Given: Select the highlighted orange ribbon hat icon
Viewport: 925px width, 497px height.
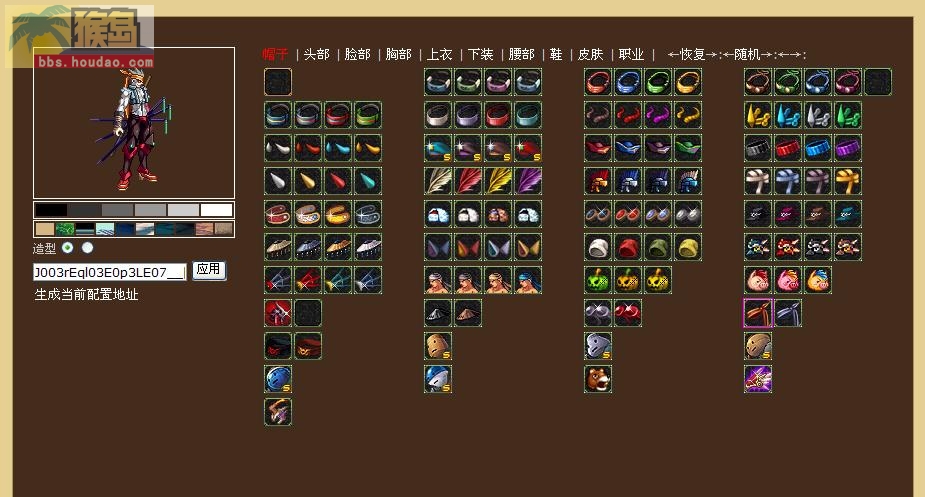Looking at the screenshot, I should pyautogui.click(x=757, y=313).
